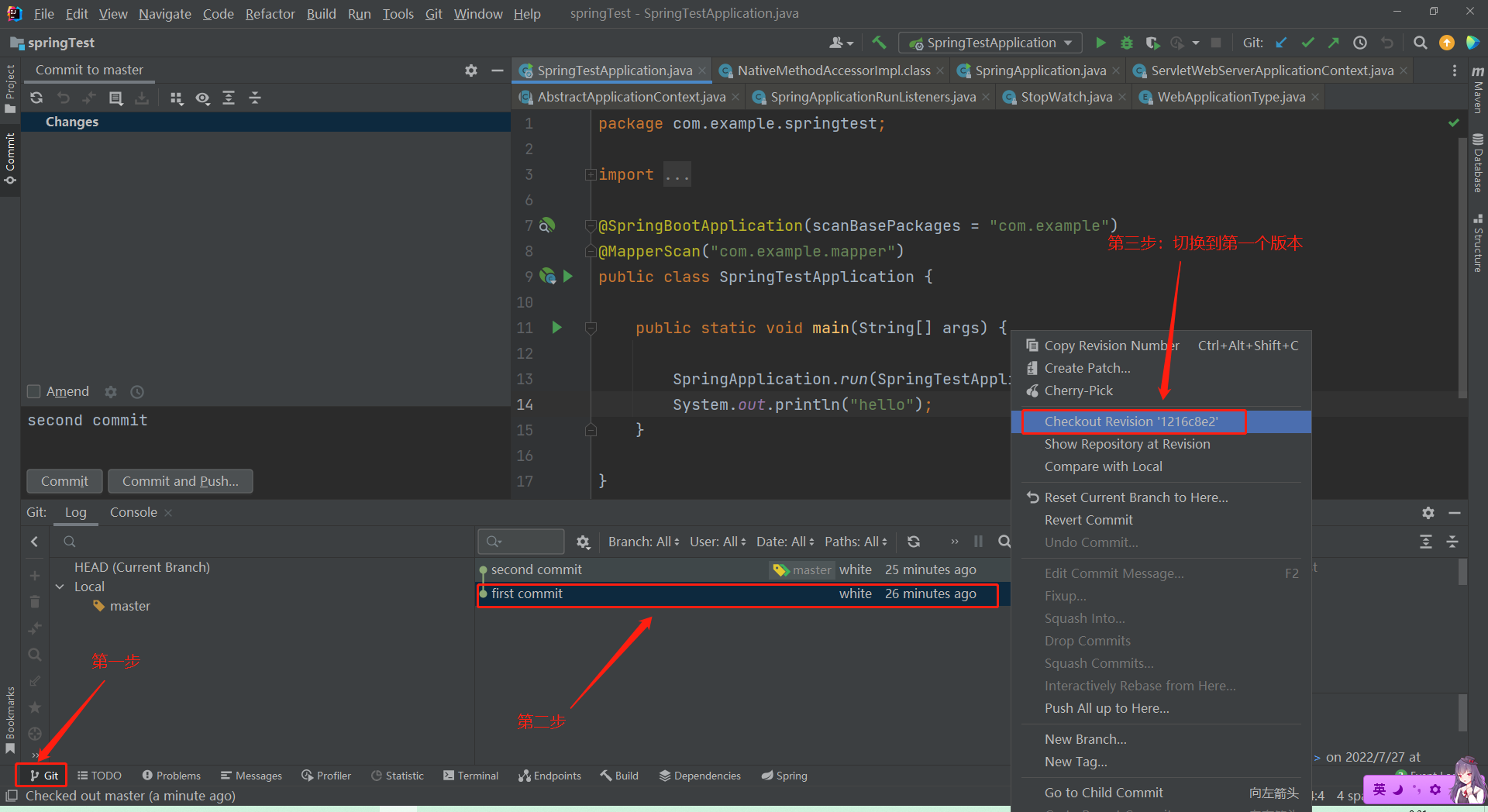The width and height of the screenshot is (1488, 812).
Task: Run SpringTestApplication with green play button
Action: (1100, 43)
